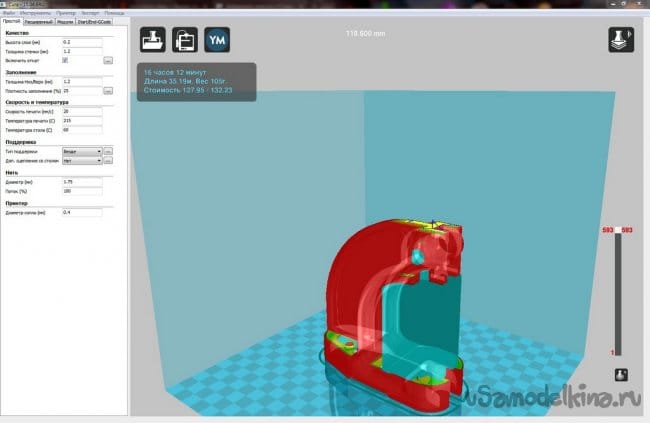Image resolution: width=650 pixels, height=423 pixels.
Task: Open support type ellipsis settings button
Action: pos(108,151)
